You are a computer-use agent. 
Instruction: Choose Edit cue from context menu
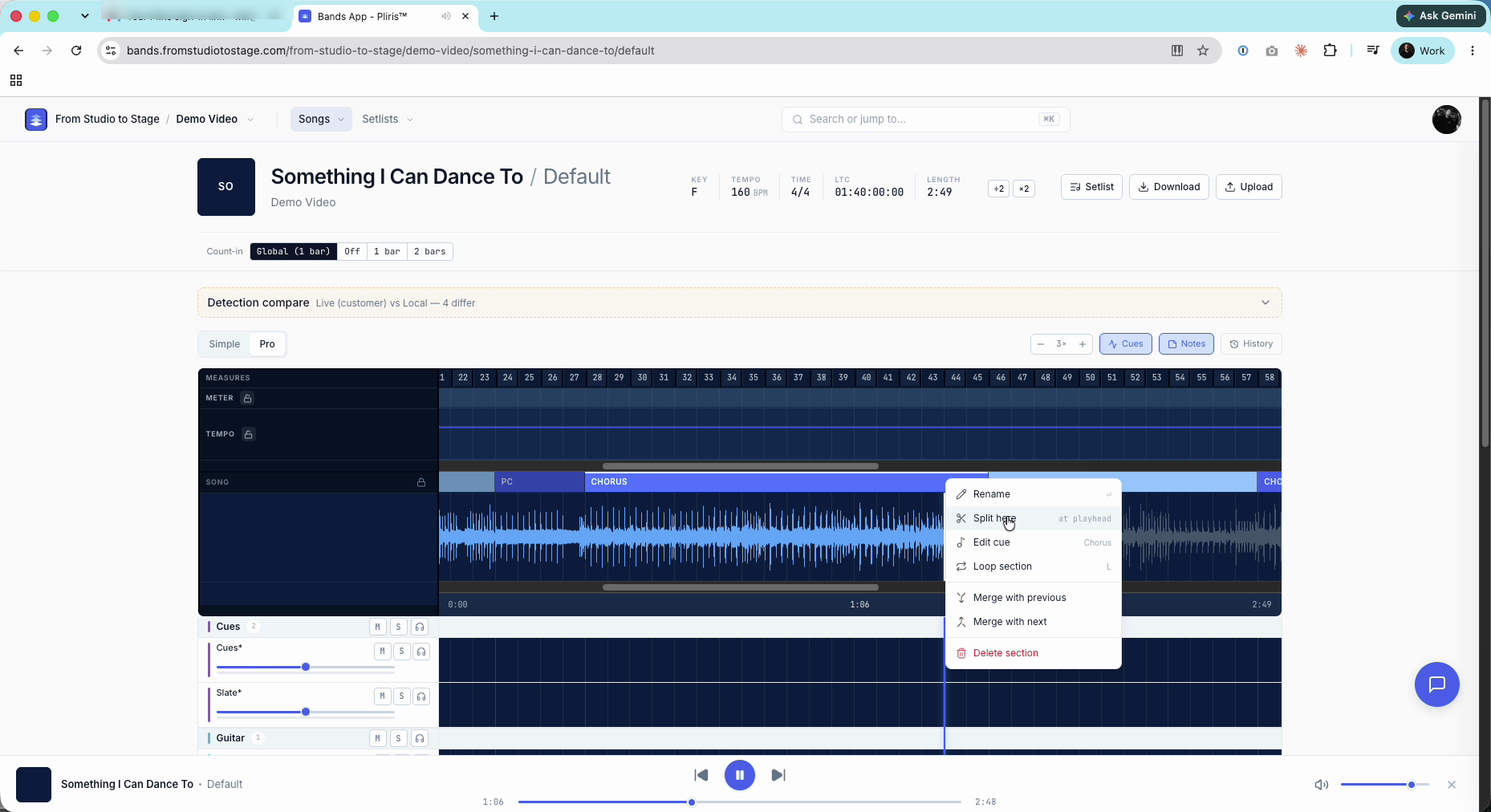[1034, 542]
